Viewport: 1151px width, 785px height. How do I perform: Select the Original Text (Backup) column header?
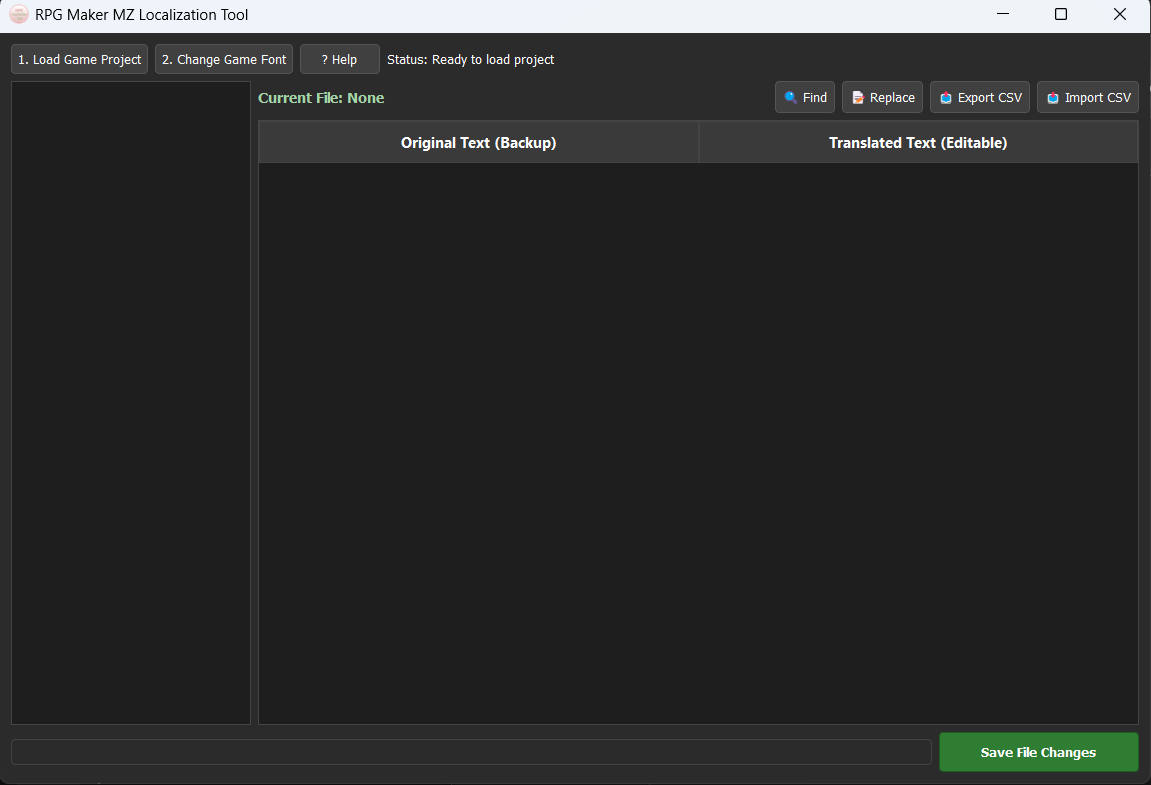tap(479, 142)
